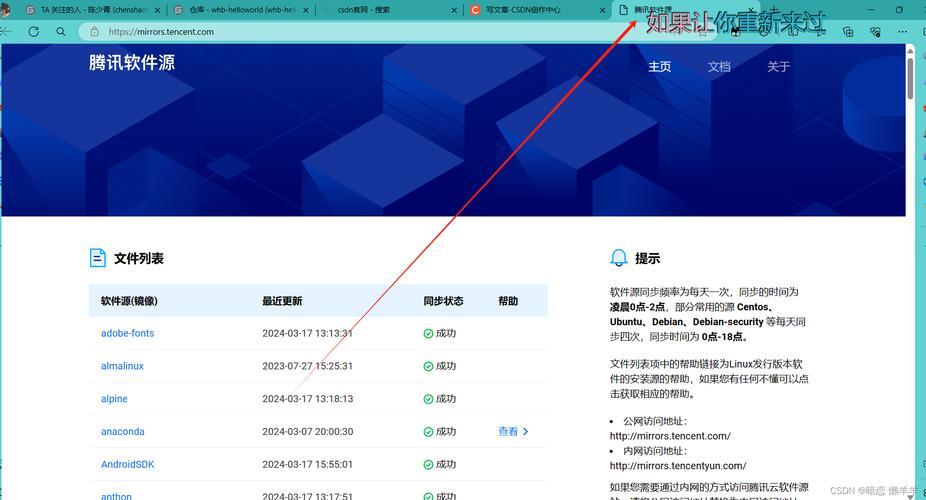Screen dimensions: 926x500
Task: Open the browser three-dots settings menu
Action: (902, 31)
